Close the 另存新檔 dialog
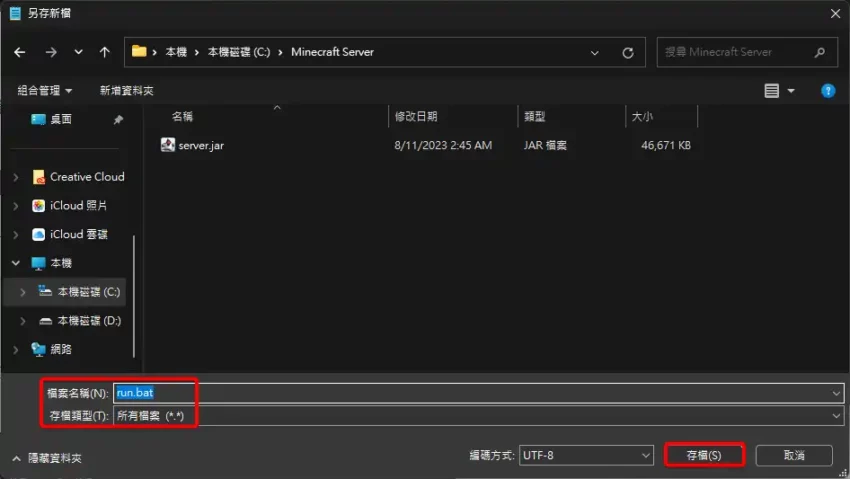The image size is (850, 479). click(835, 14)
